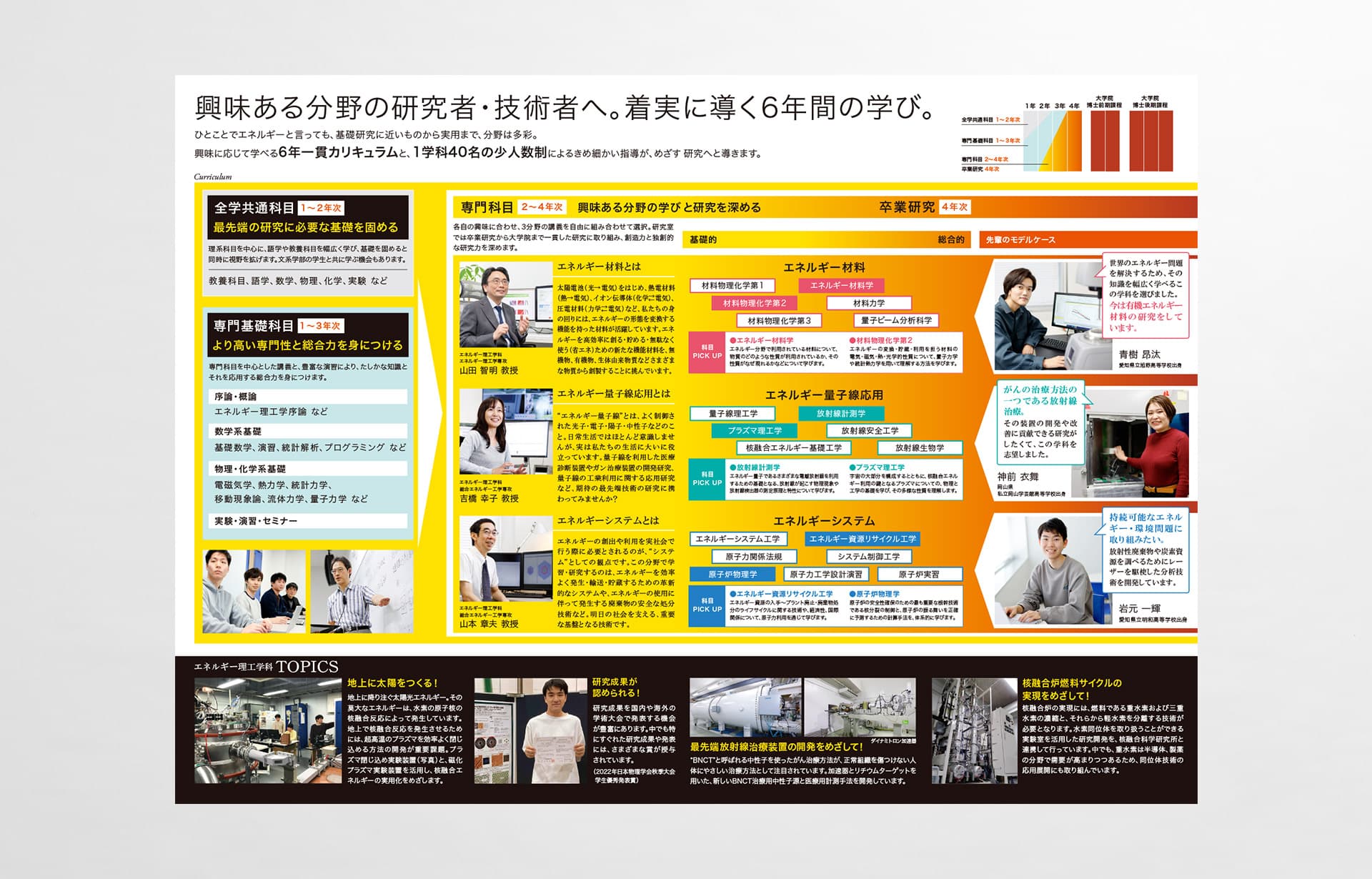The image size is (1372, 879).
Task: Select the pink エネルギー材料学 course box
Action: tap(841, 286)
